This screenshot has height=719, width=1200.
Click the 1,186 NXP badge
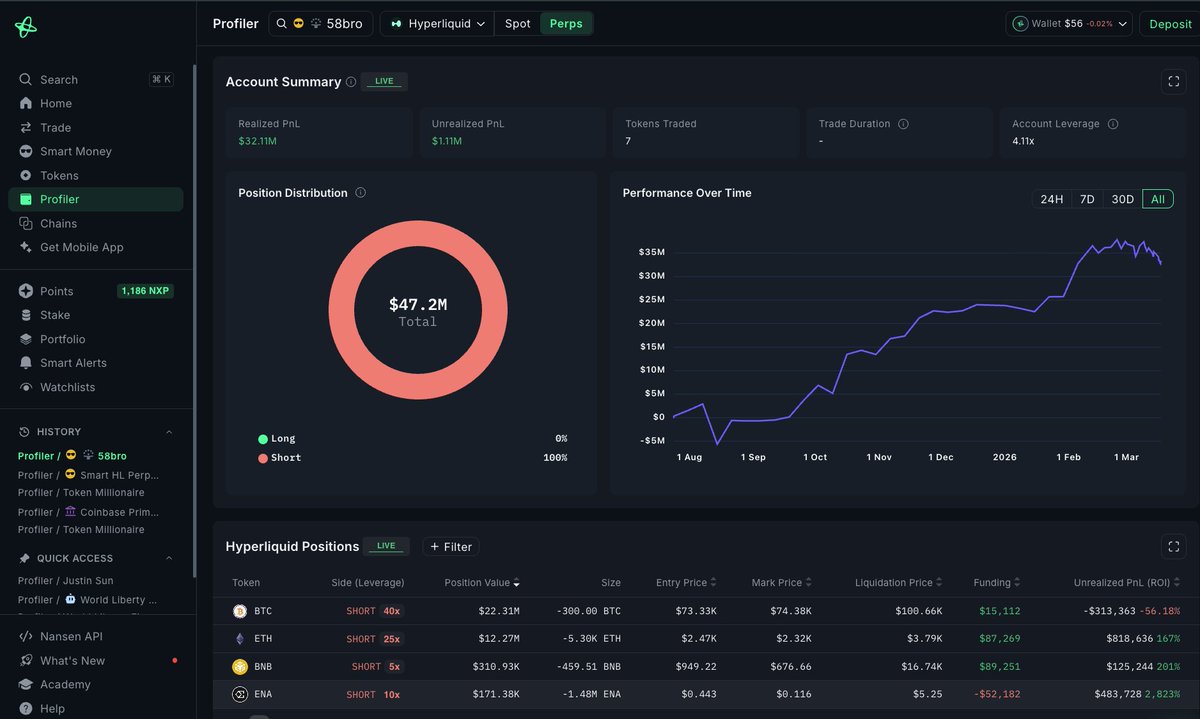(146, 291)
